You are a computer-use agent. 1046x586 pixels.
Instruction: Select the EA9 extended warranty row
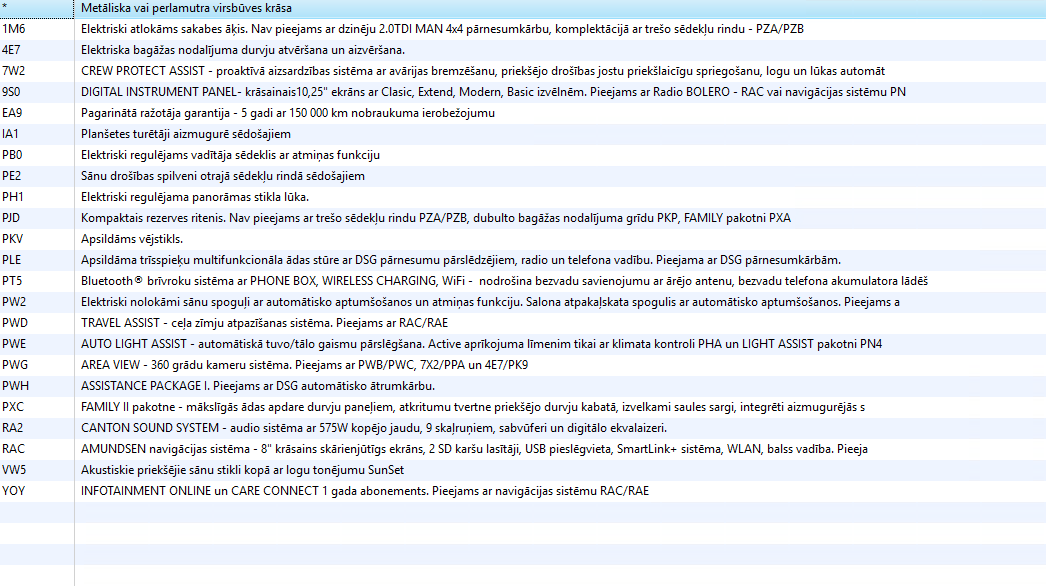click(x=302, y=113)
